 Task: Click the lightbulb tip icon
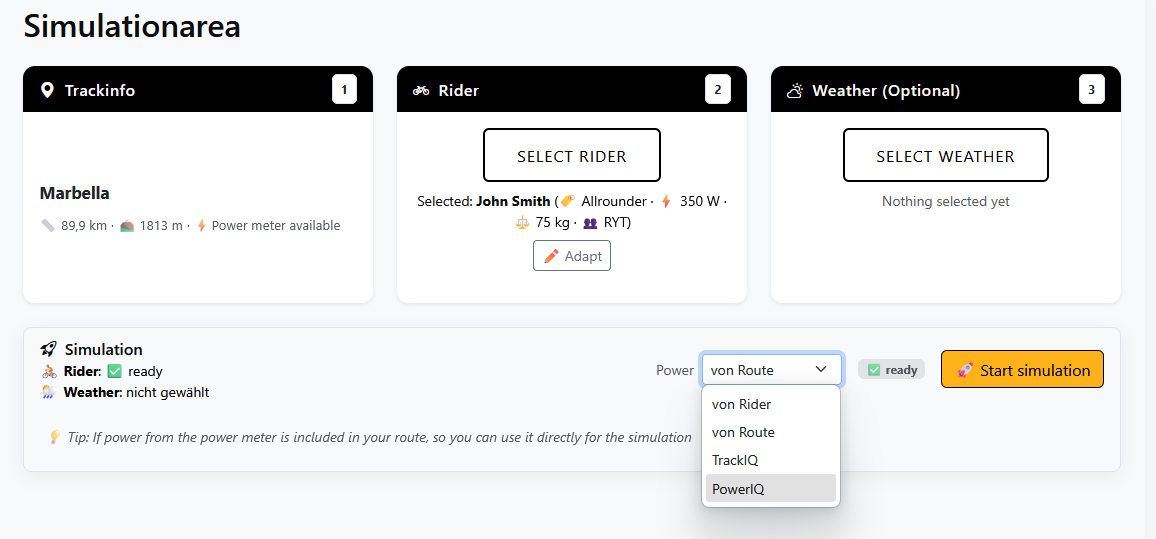[x=55, y=437]
